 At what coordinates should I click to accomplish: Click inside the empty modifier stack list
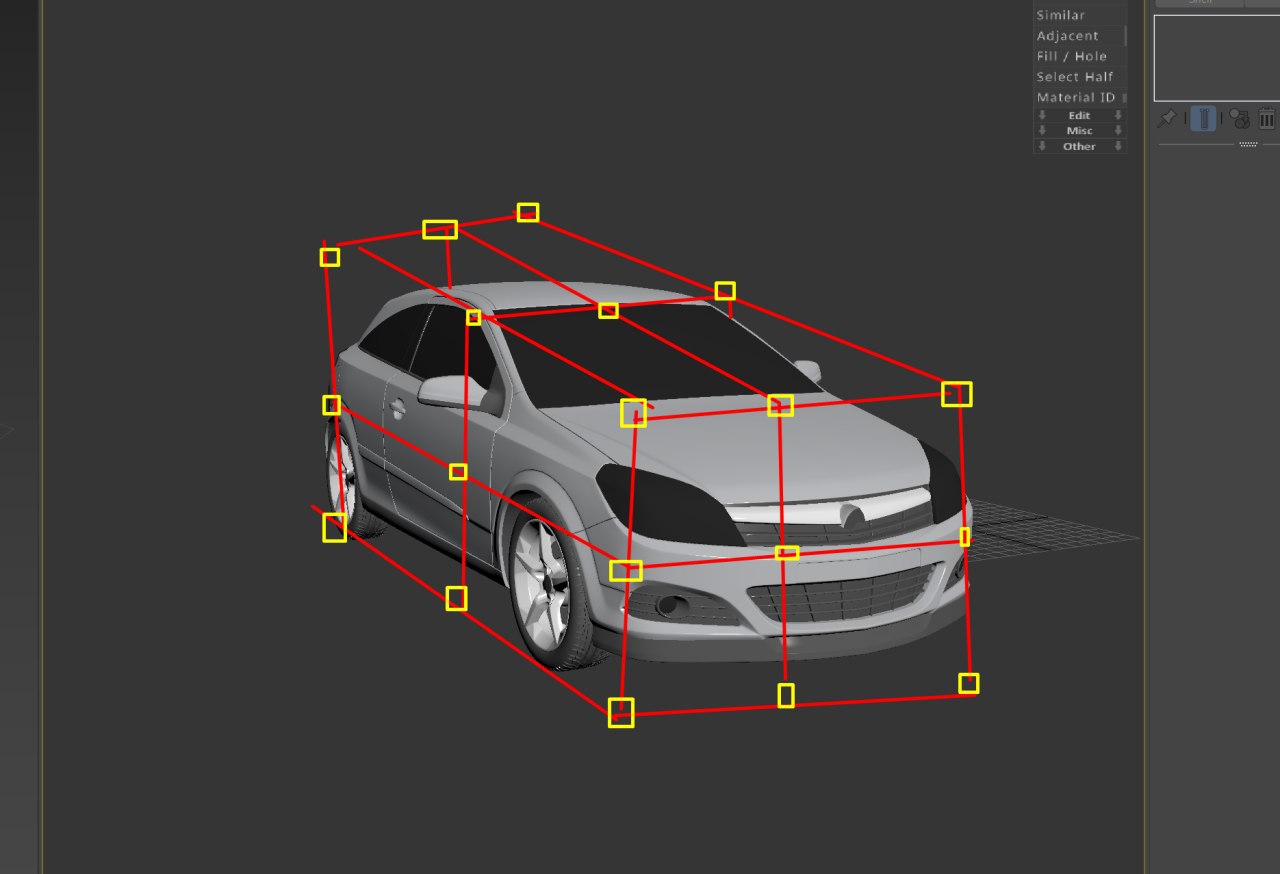[1216, 57]
